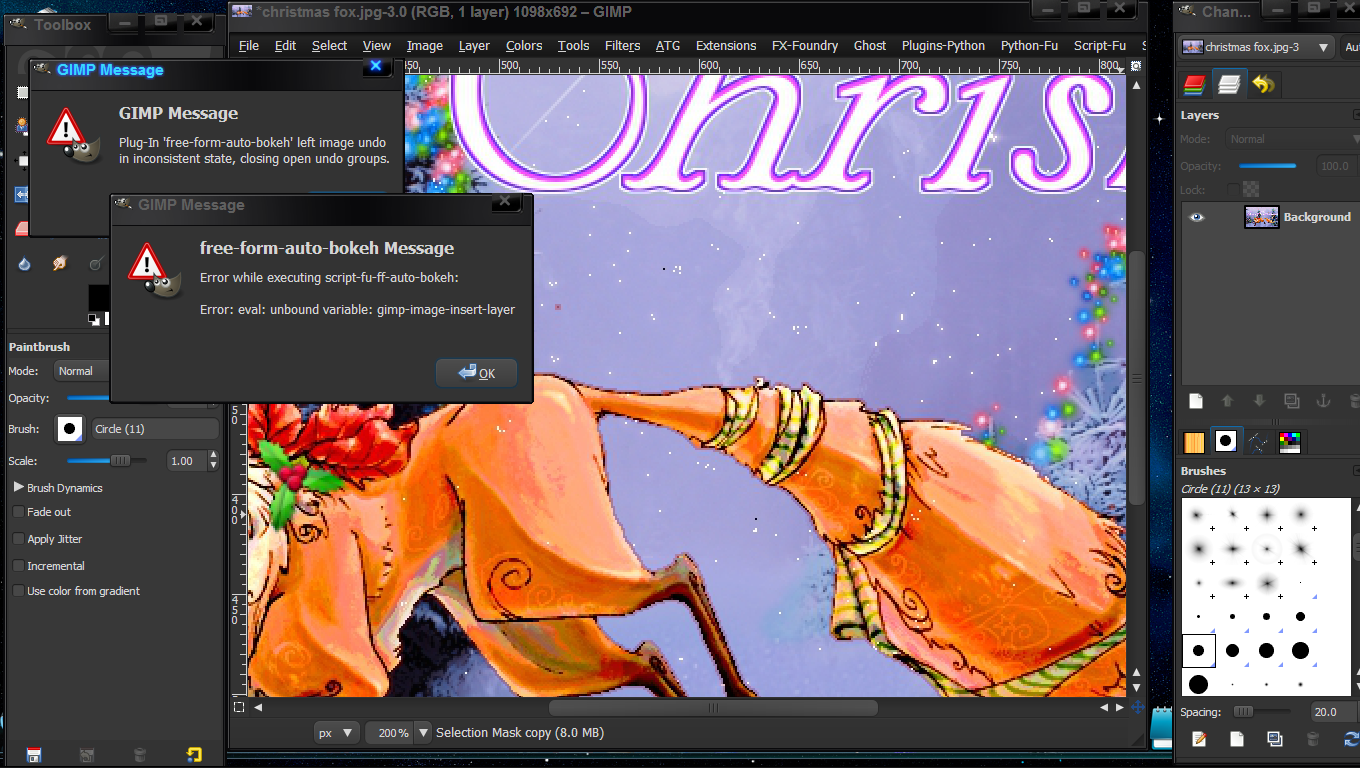Open the Select menu
Screen dimensions: 1360x768
(x=329, y=45)
